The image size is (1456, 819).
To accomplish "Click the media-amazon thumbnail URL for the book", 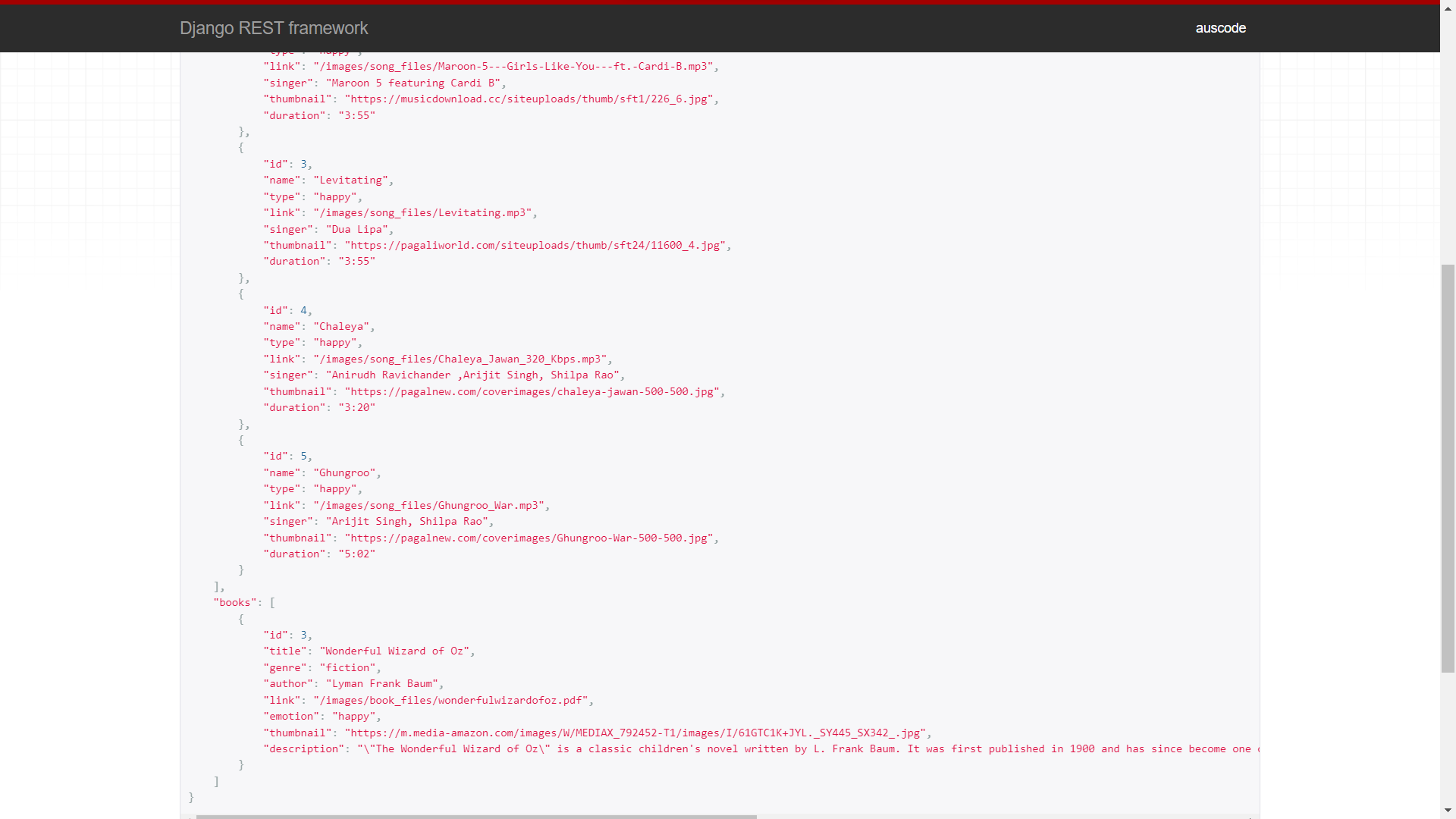I will (x=635, y=733).
